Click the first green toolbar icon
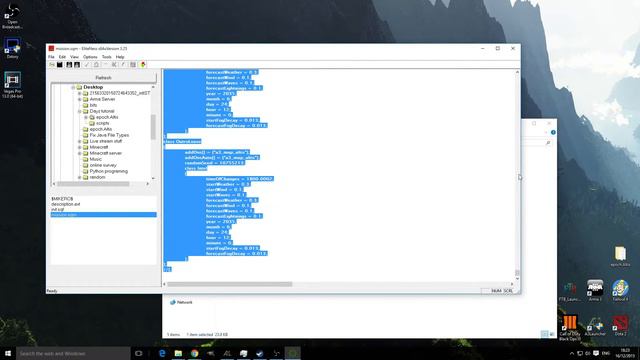 point(52,64)
